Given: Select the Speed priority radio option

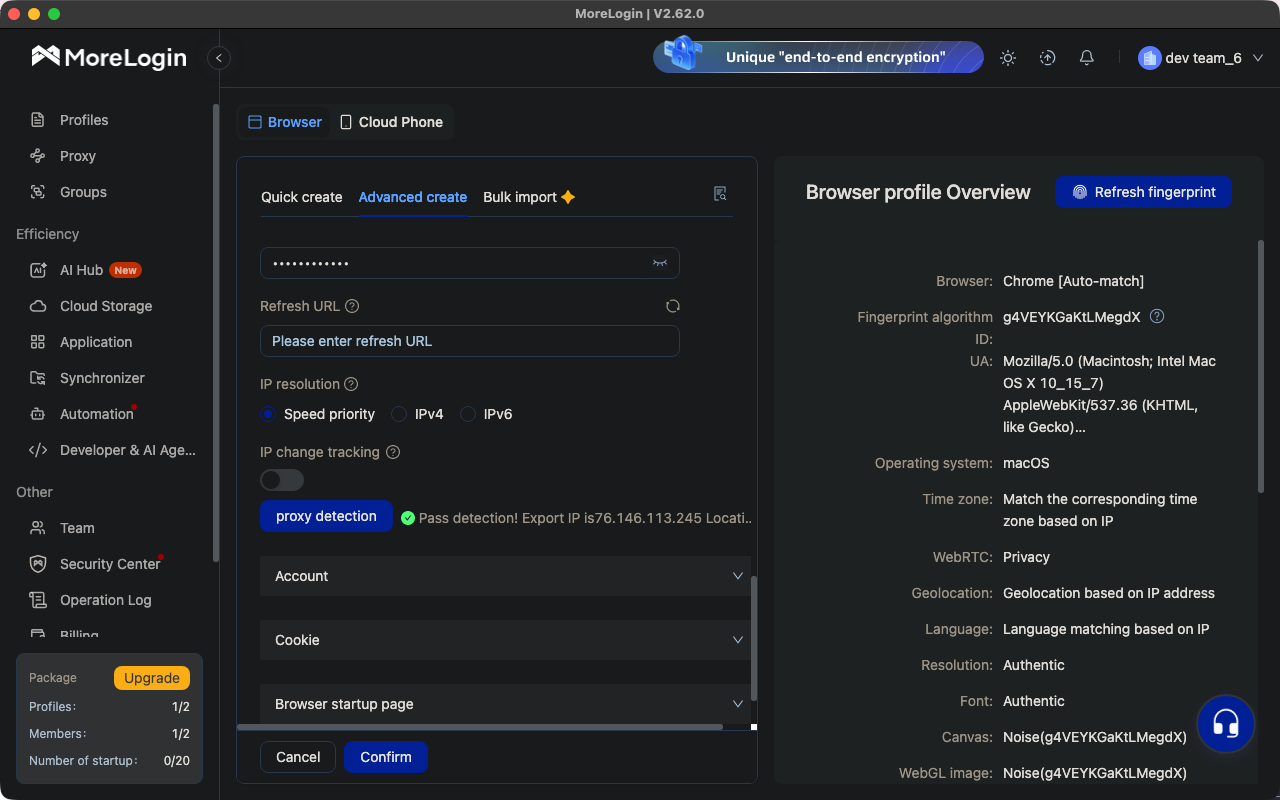Looking at the screenshot, I should (x=268, y=414).
